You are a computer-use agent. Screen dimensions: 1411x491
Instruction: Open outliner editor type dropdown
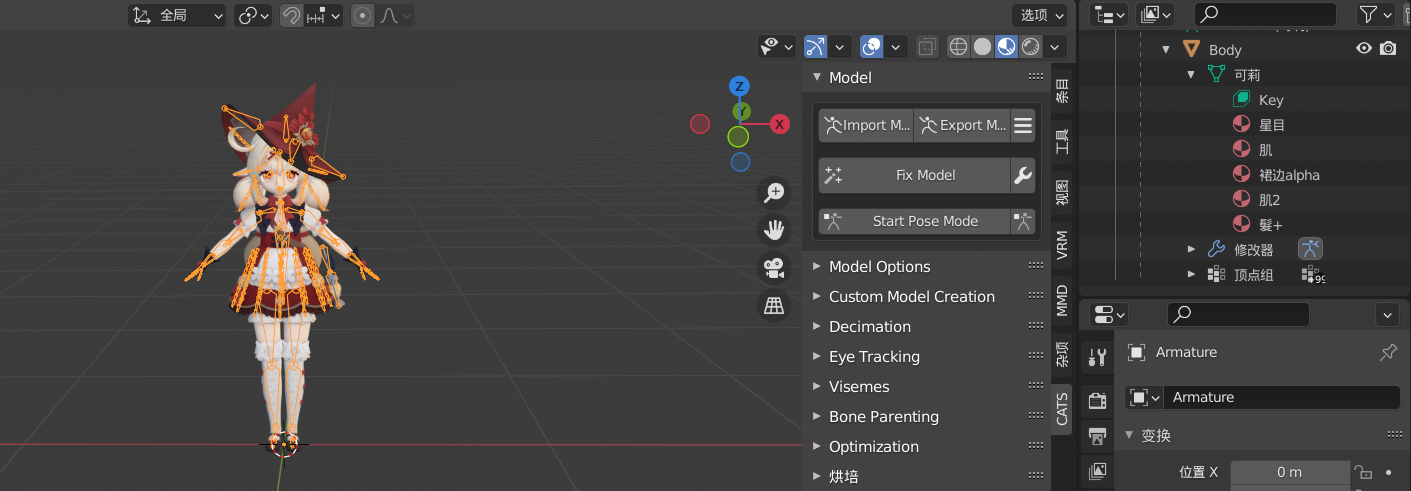pyautogui.click(x=1109, y=14)
